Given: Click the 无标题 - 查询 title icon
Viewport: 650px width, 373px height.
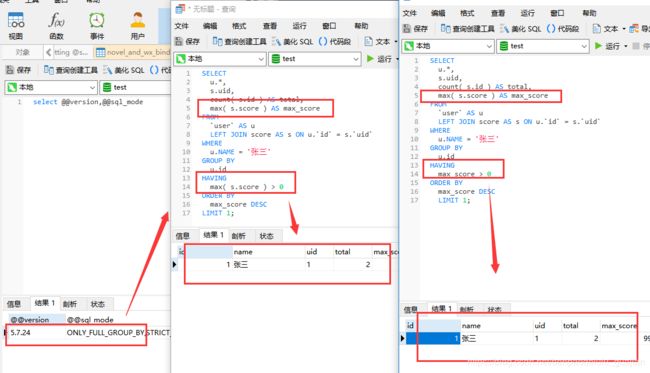Looking at the screenshot, I should (x=180, y=9).
